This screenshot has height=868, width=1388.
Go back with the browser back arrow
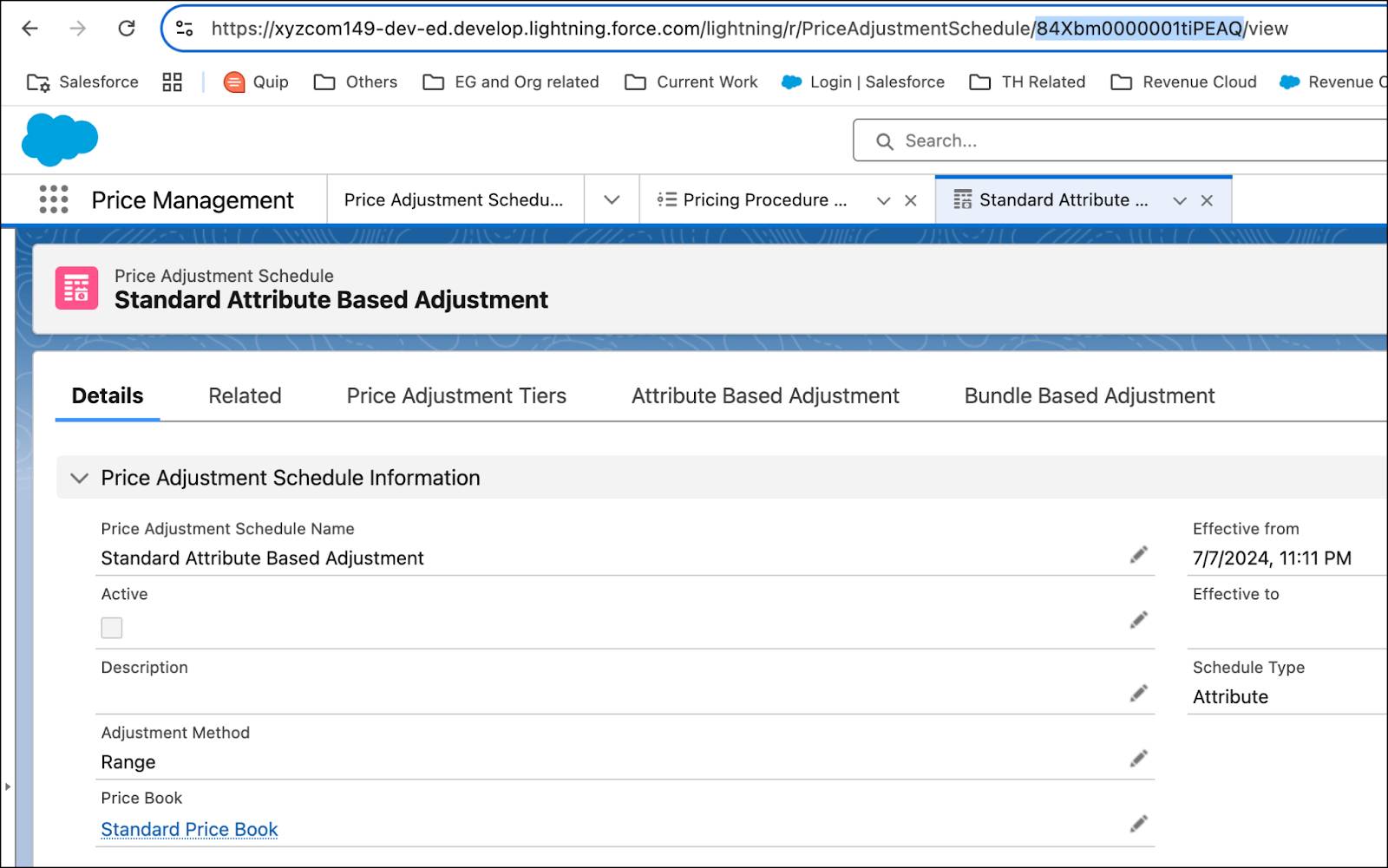29,29
